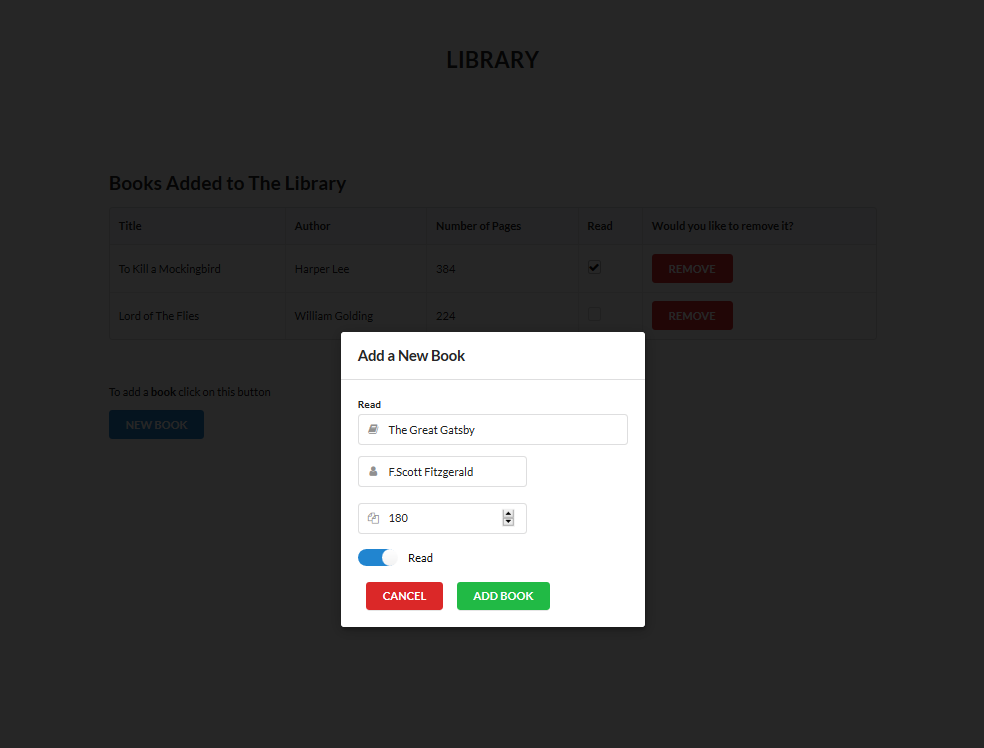Click the NEW BOOK button
Image resolution: width=984 pixels, height=748 pixels.
click(156, 425)
